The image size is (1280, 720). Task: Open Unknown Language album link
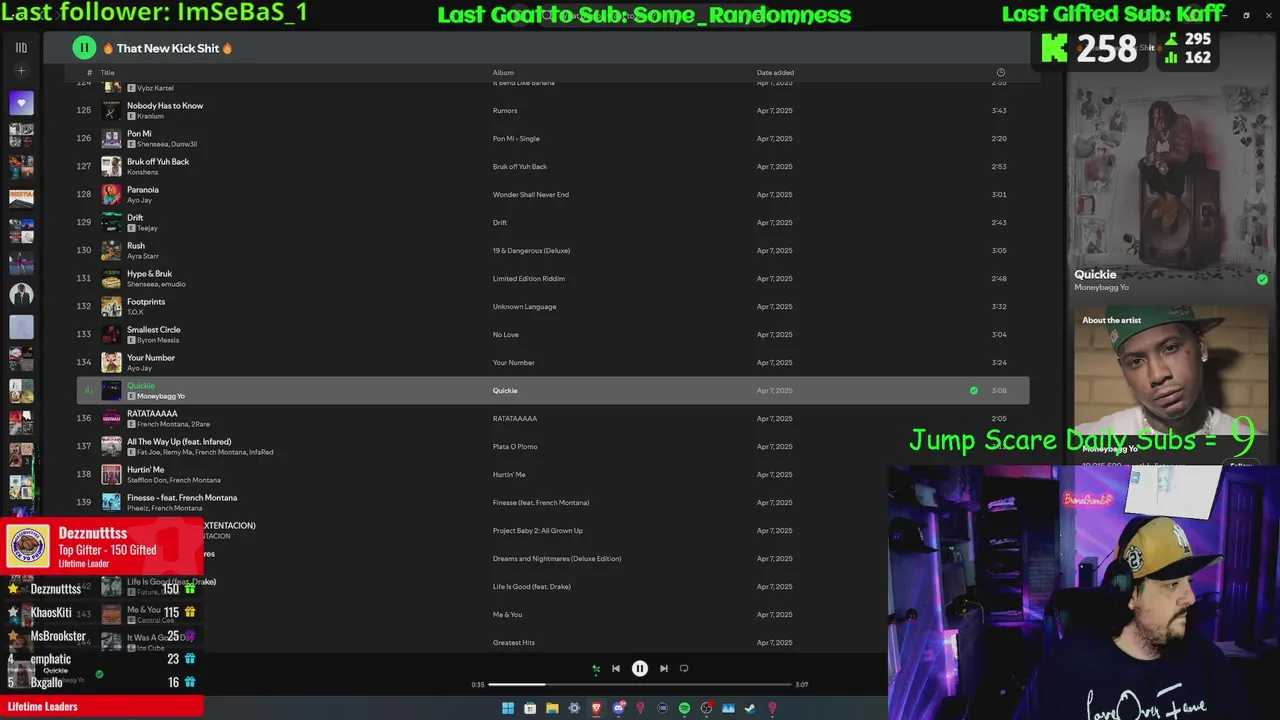524,307
